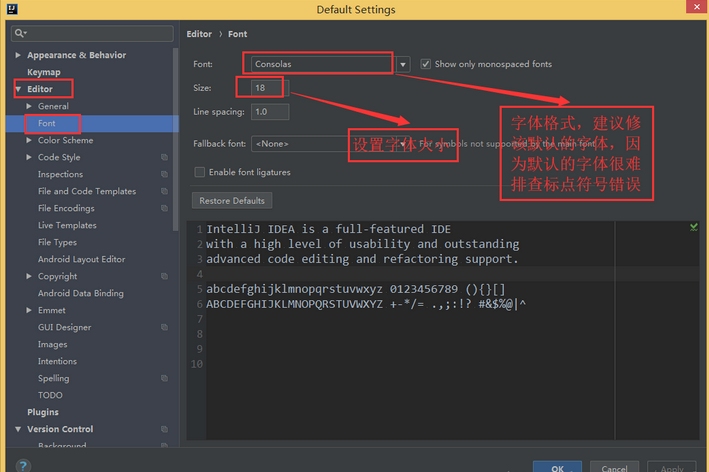Screen dimensions: 709x472
Task: Open the Font dropdown arrow
Action: [403, 65]
